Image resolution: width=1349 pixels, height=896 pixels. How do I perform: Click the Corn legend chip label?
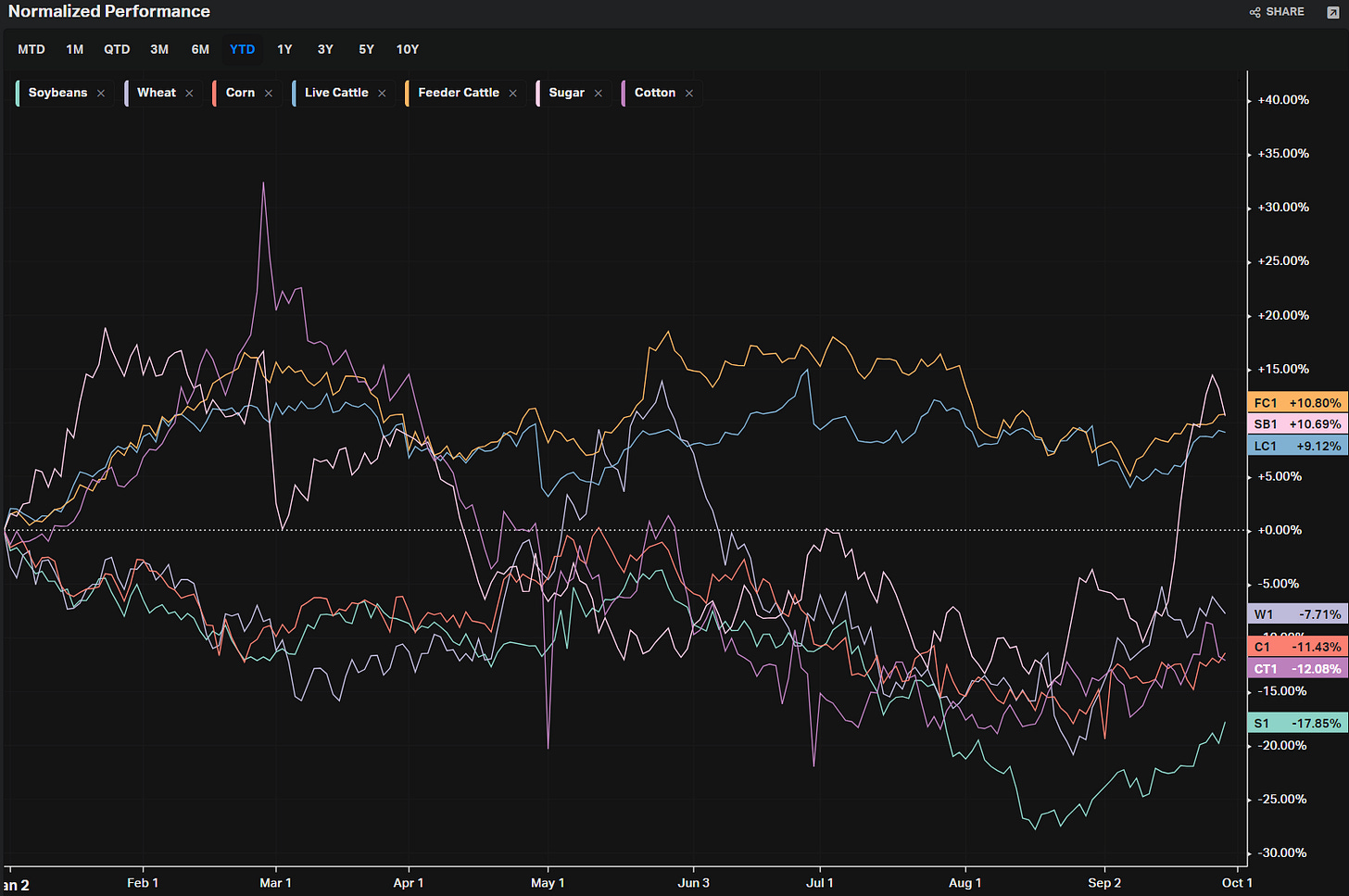240,93
